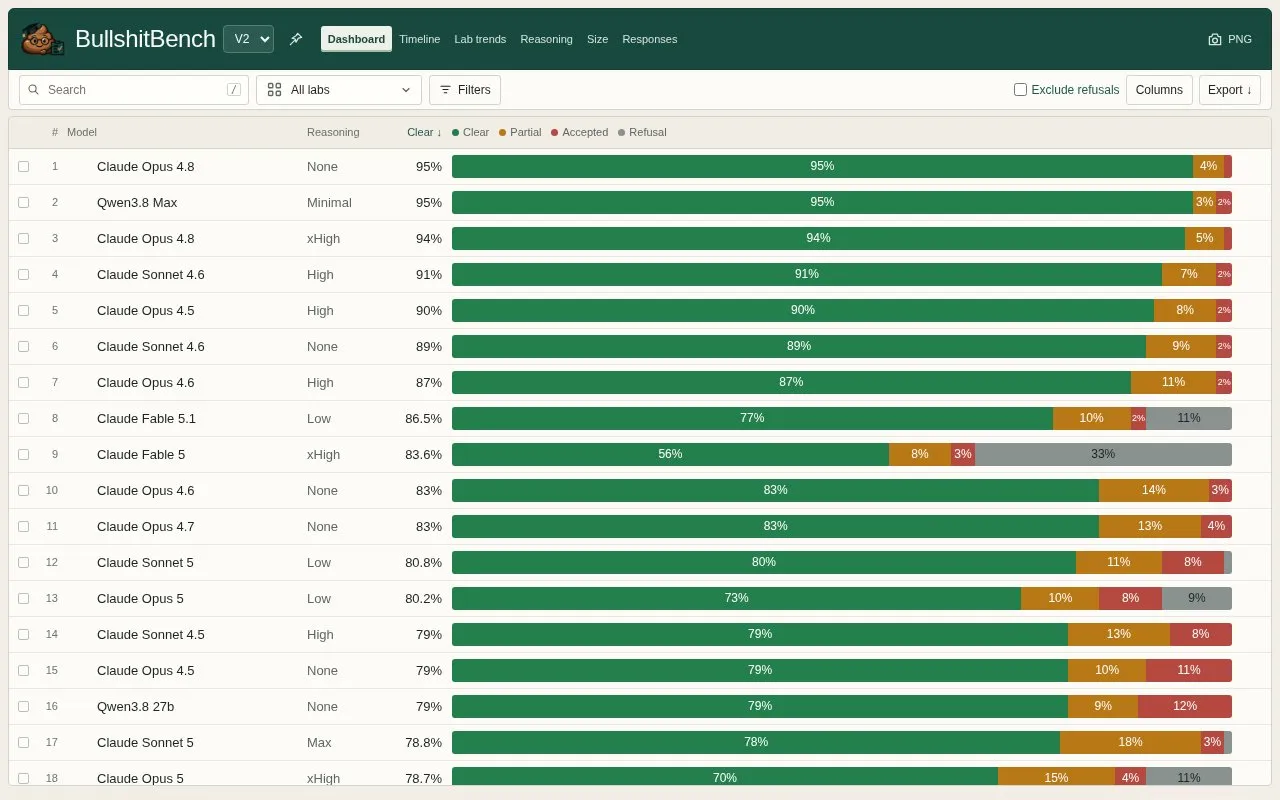Open the Reasoning tab
This screenshot has height=800, width=1280.
pyautogui.click(x=546, y=39)
